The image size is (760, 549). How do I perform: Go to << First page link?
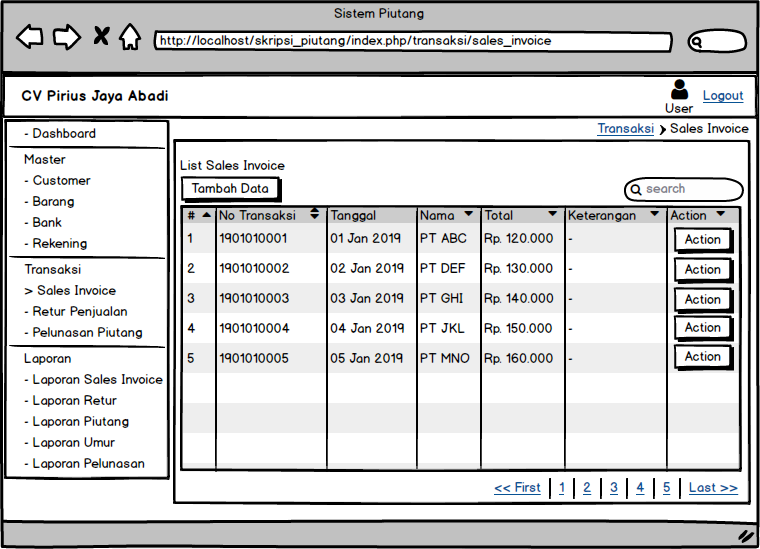(x=517, y=487)
